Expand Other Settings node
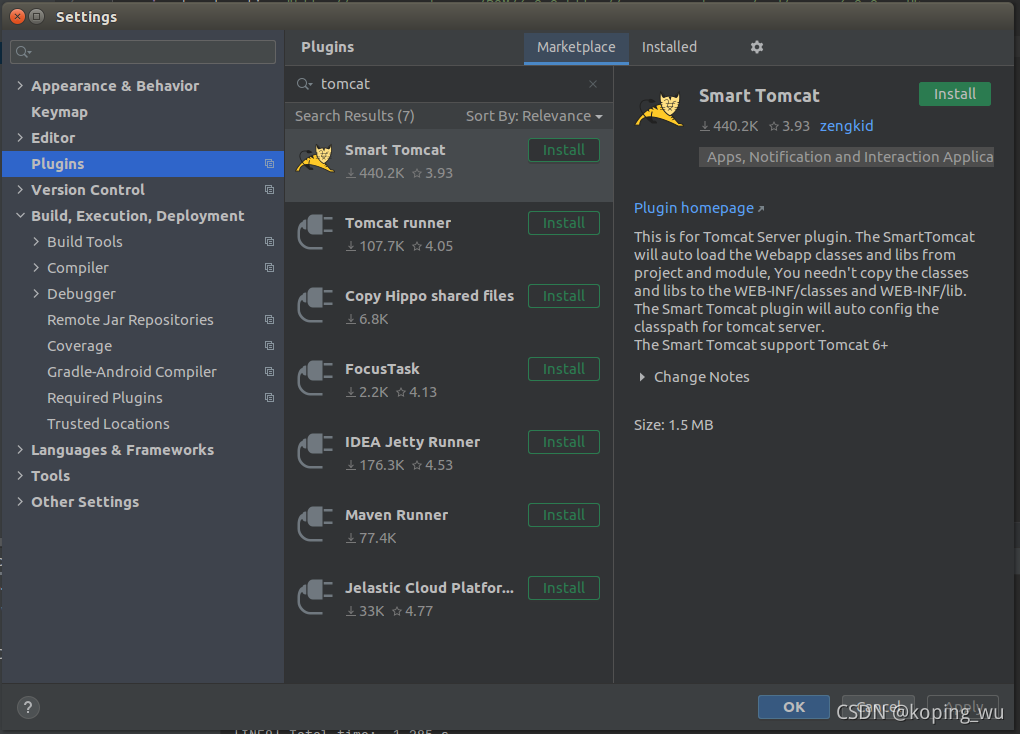This screenshot has height=734, width=1020. click(20, 502)
